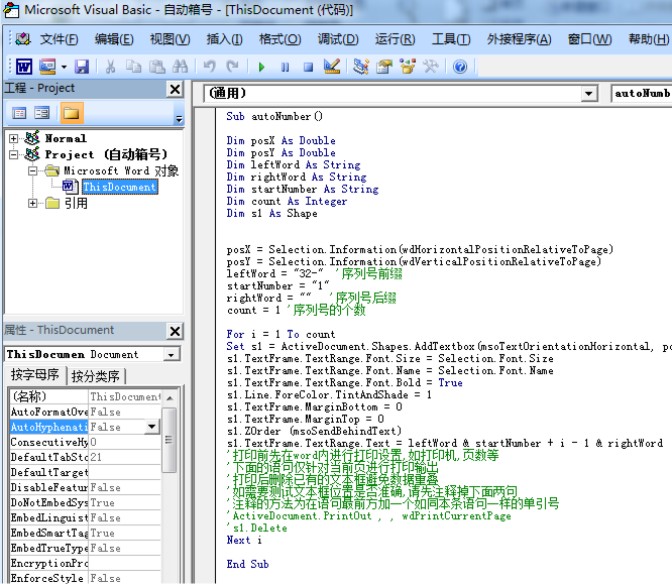Screen dimensions: 672x584
Task: Open Properties Window toolbar icon
Action: (x=384, y=66)
